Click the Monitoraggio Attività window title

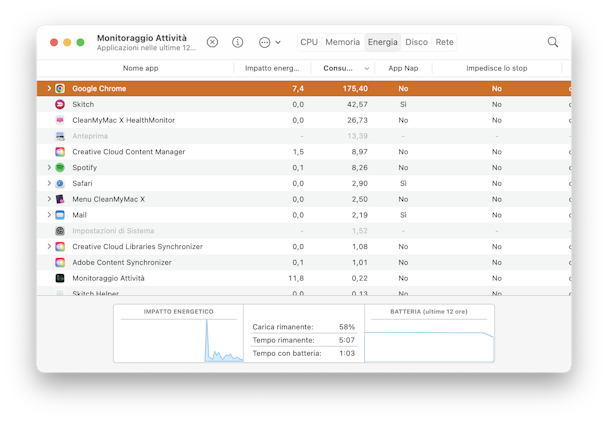(x=142, y=38)
